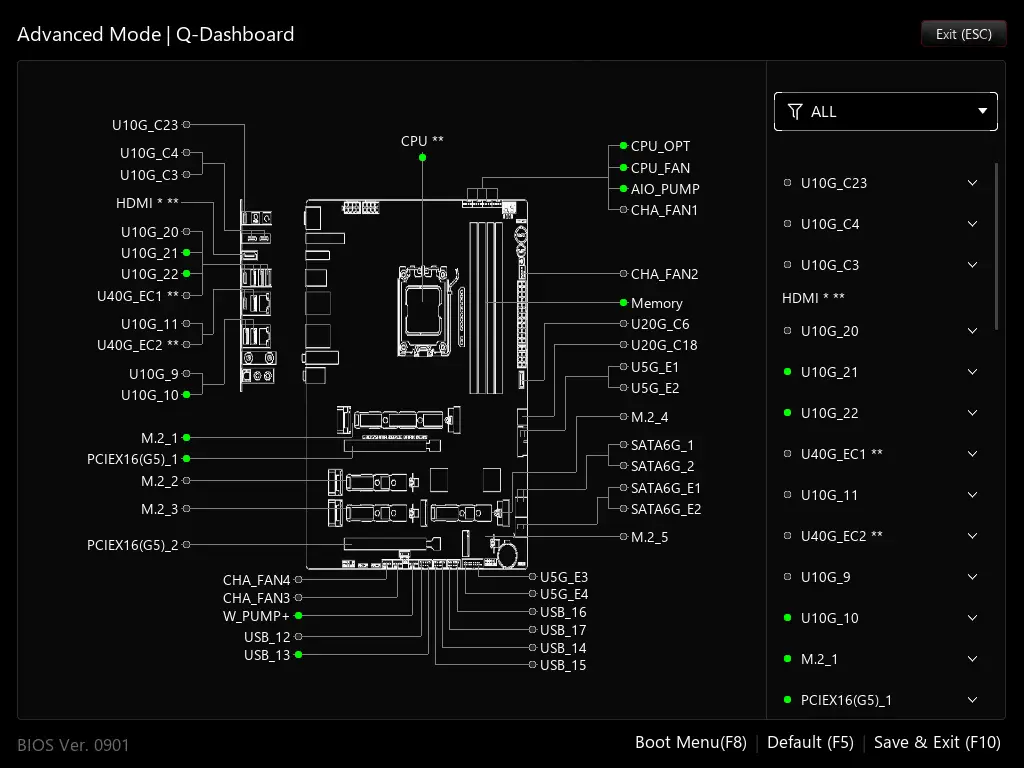Open Boot Menu(F8)
Screen dimensions: 1024x768
690,743
